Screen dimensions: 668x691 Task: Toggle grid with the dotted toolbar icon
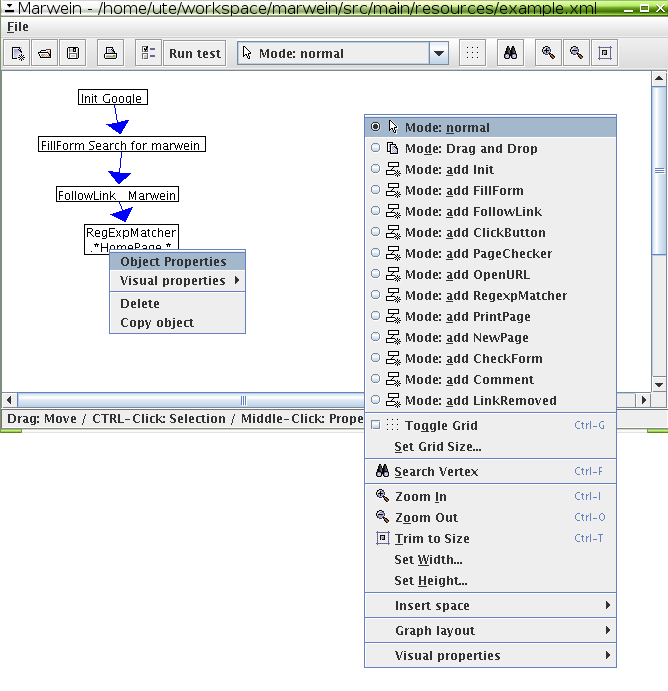(472, 53)
